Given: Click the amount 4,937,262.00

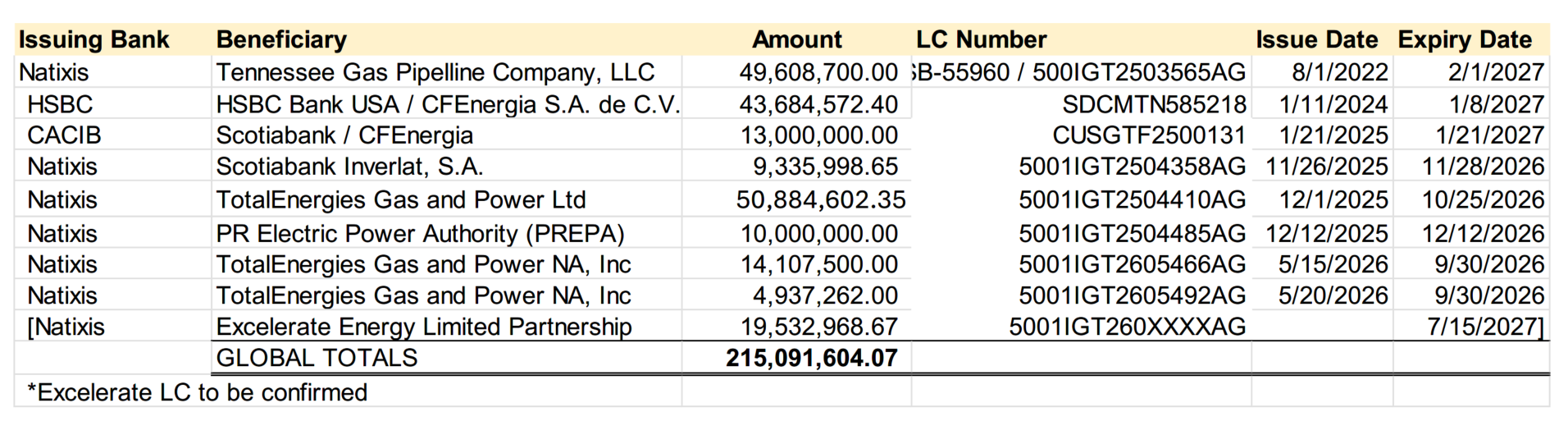Looking at the screenshot, I should click(826, 295).
